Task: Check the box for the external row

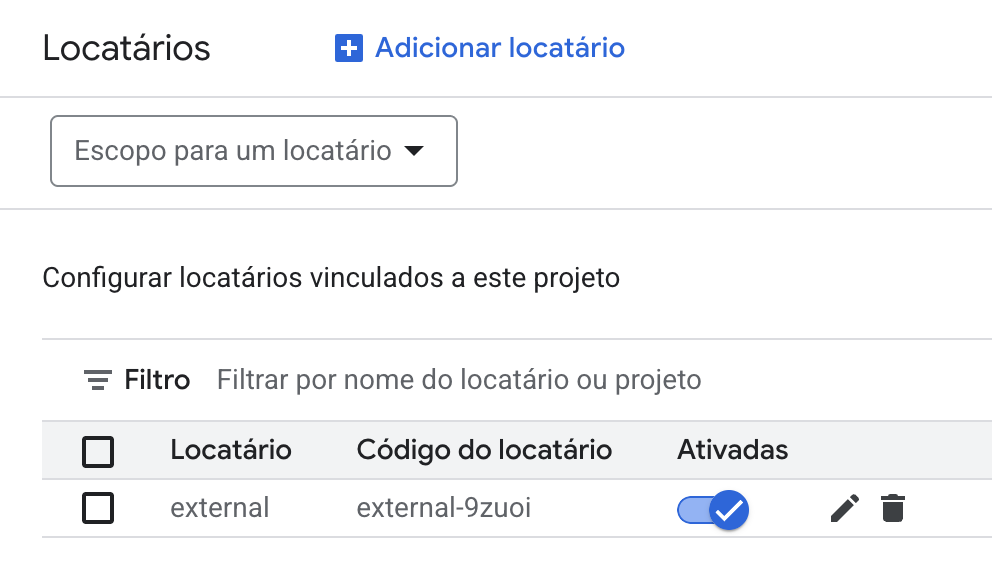Action: coord(98,509)
